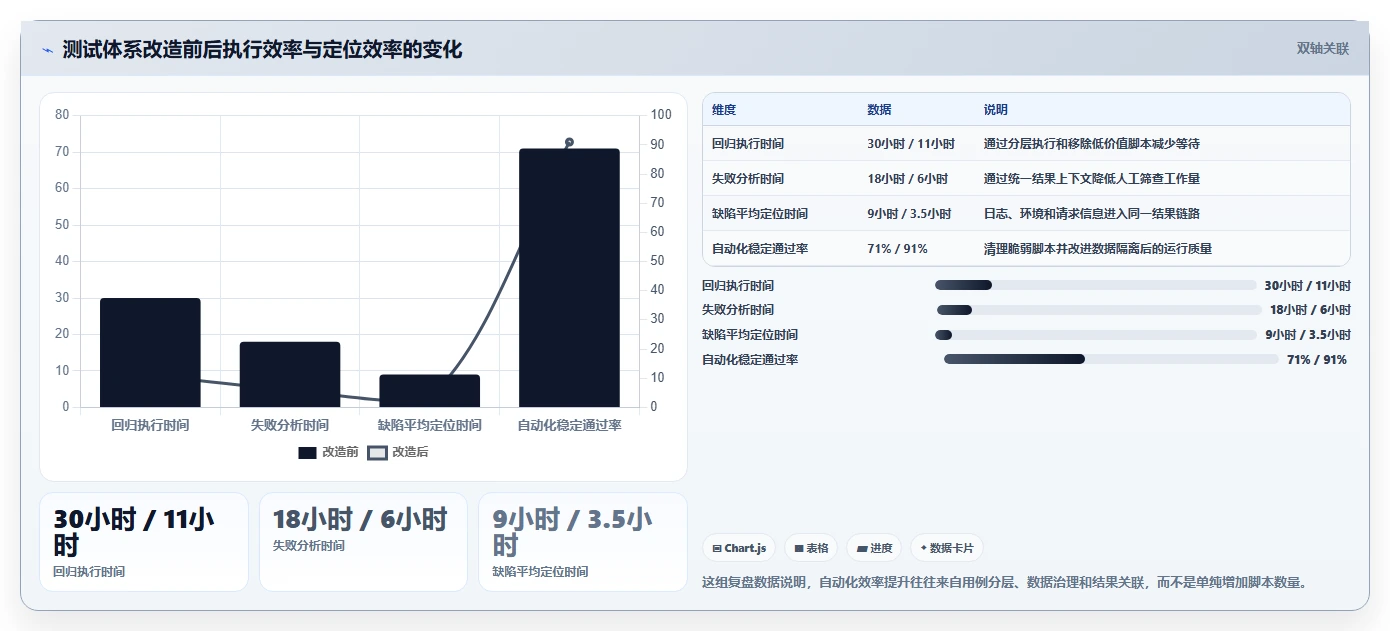Image resolution: width=1390 pixels, height=631 pixels.
Task: Open the 缺陷平均定位时间 data card
Action: (583, 542)
